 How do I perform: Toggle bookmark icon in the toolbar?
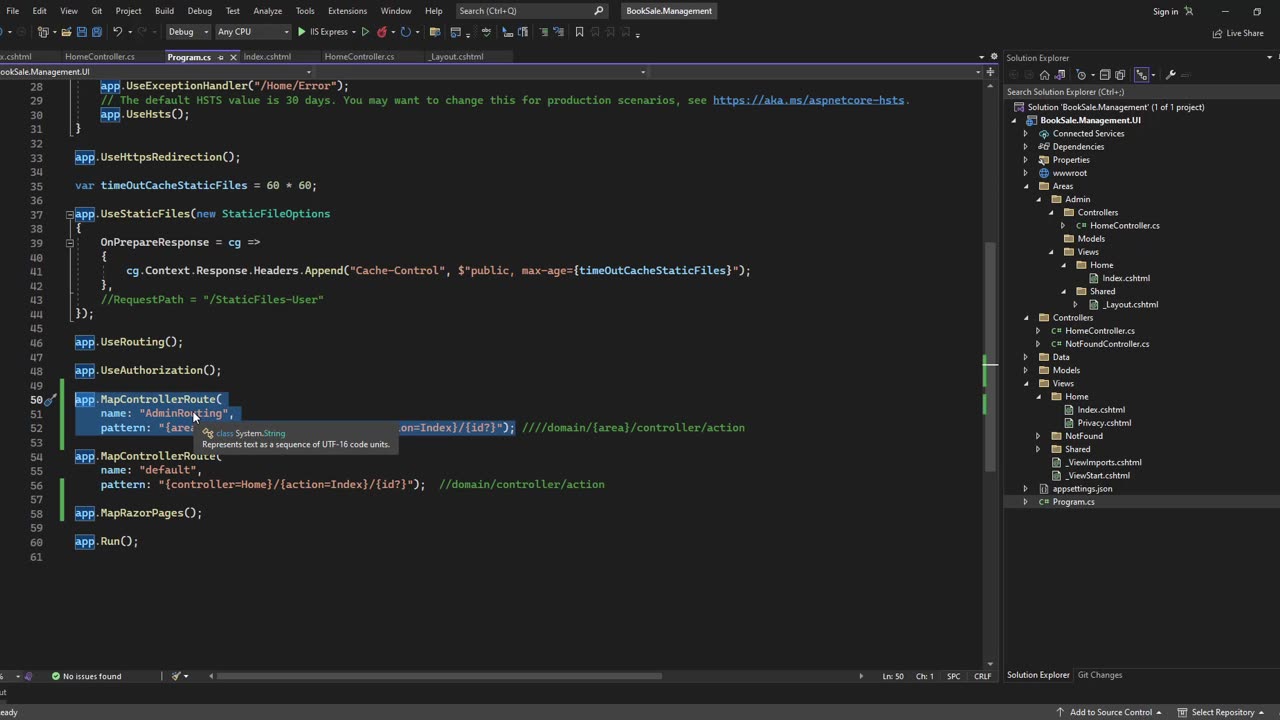[579, 32]
